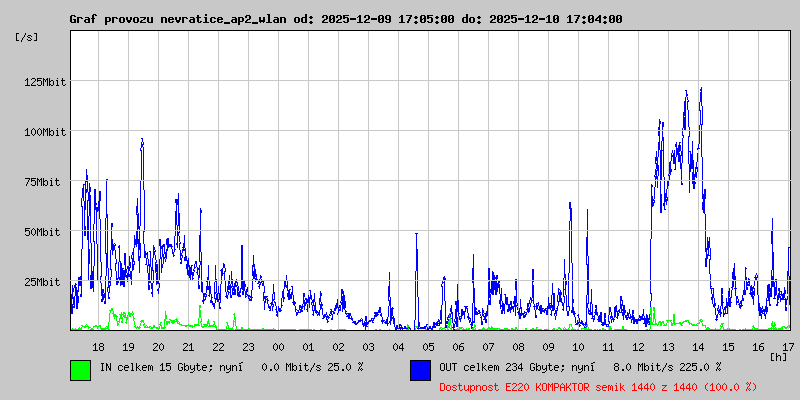Click the OUT '8.0 Mbit/s 225.0 %' value

[x=667, y=366]
